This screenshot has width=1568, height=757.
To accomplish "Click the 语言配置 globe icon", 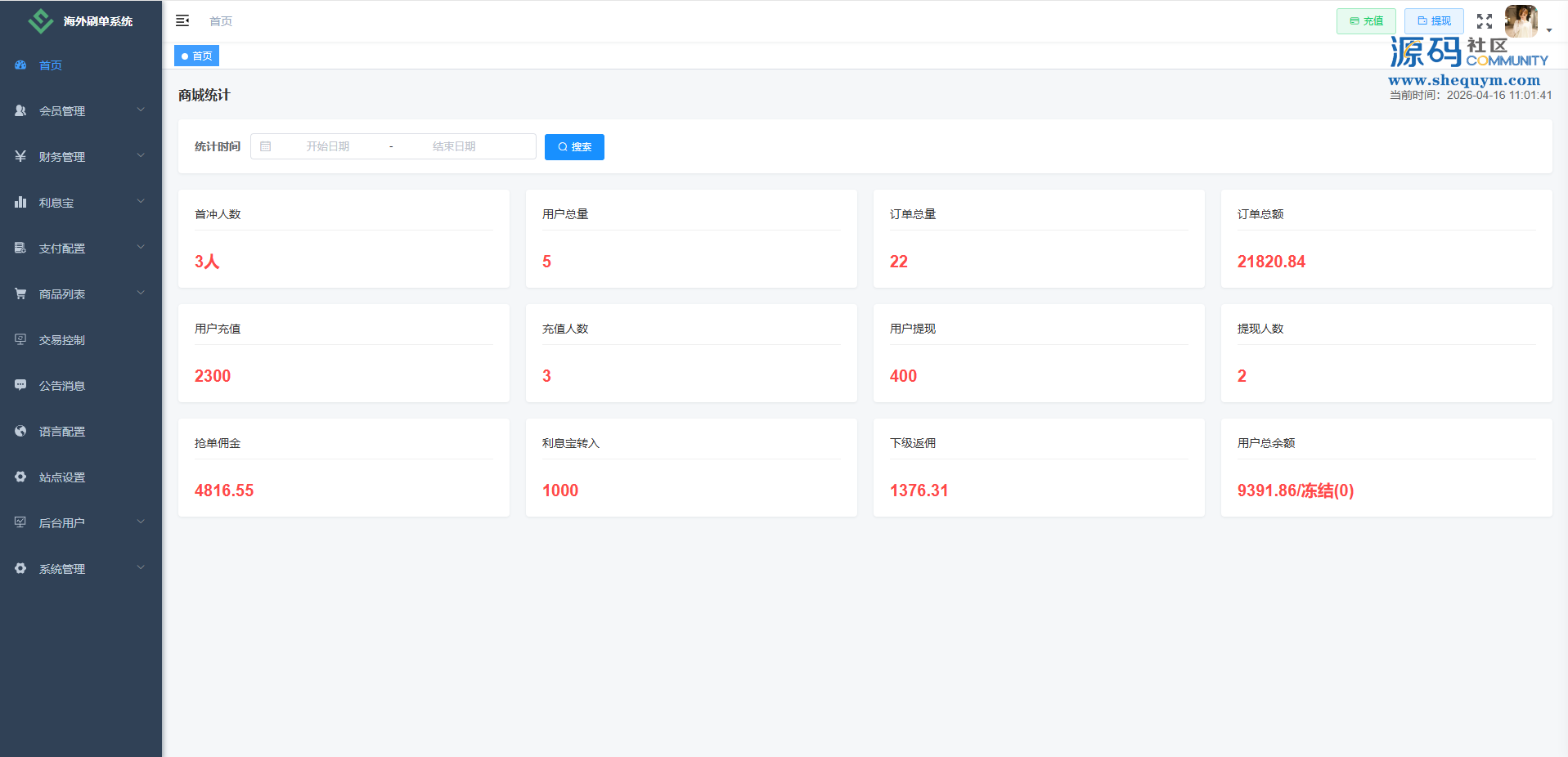I will coord(20,431).
